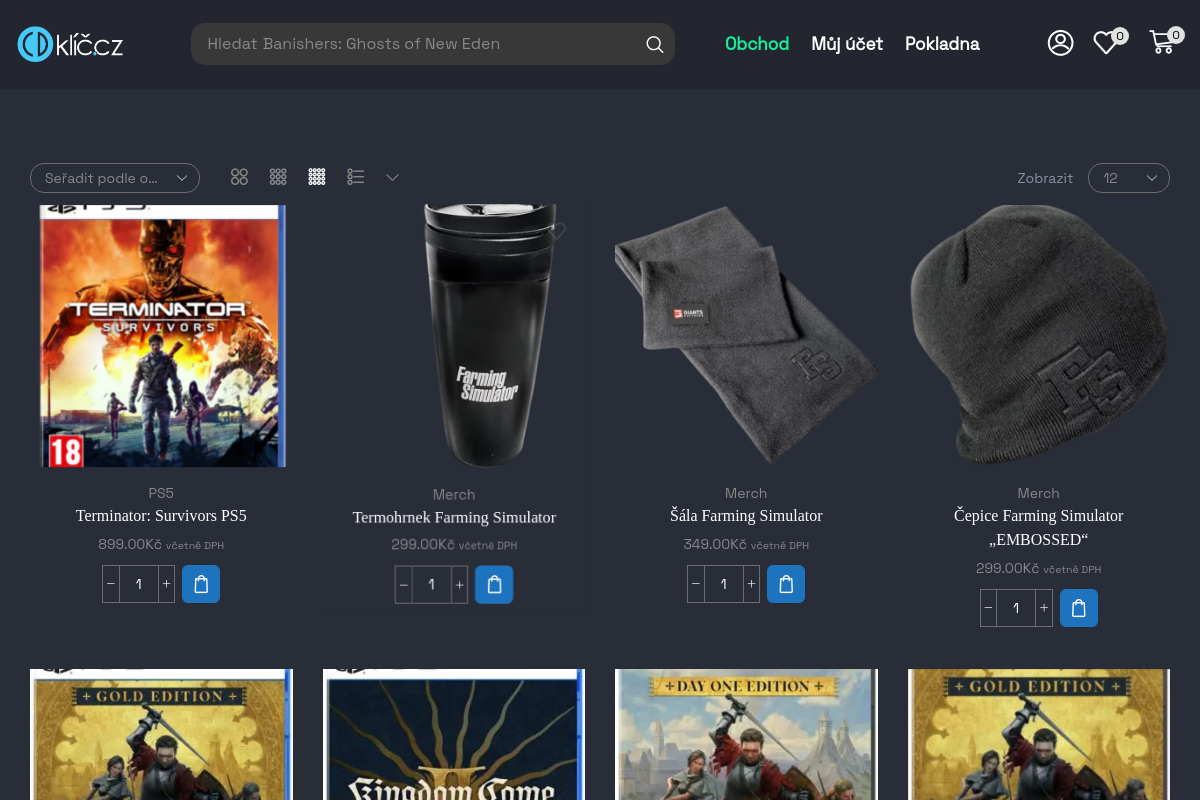Open Merch category above Šála
Screen dimensions: 1200x800
pos(746,493)
